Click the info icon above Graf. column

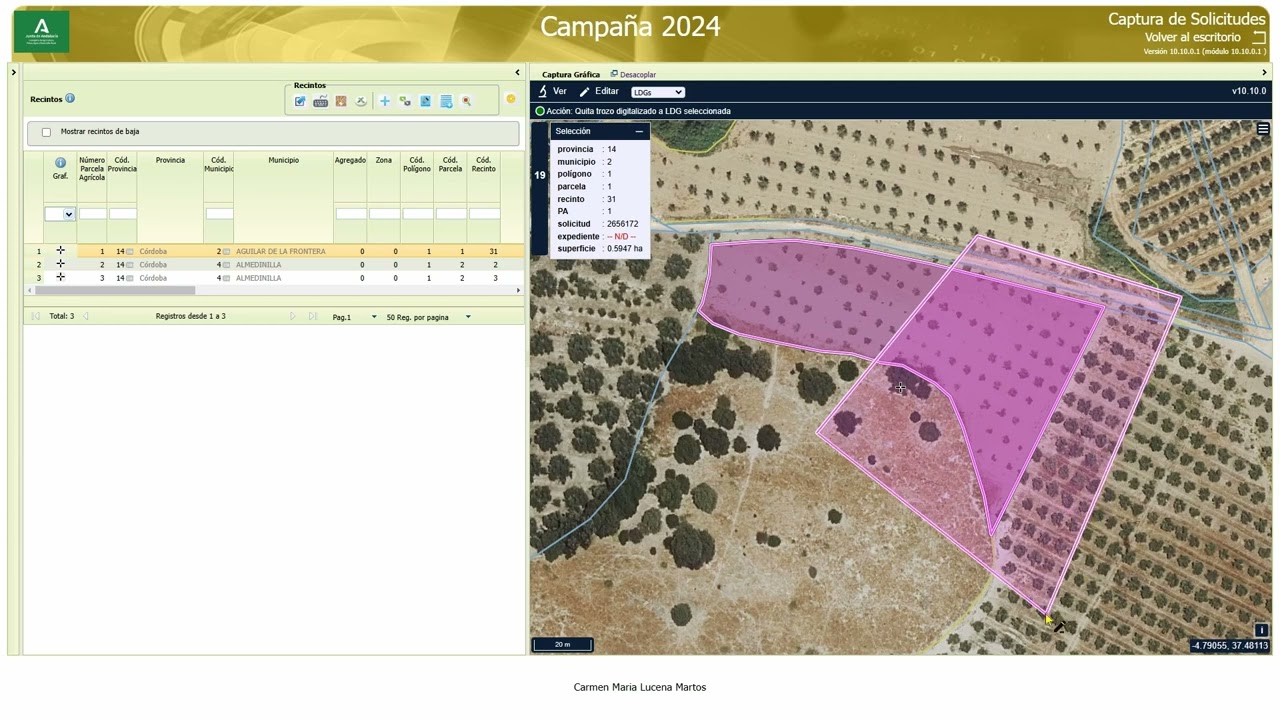pyautogui.click(x=60, y=162)
